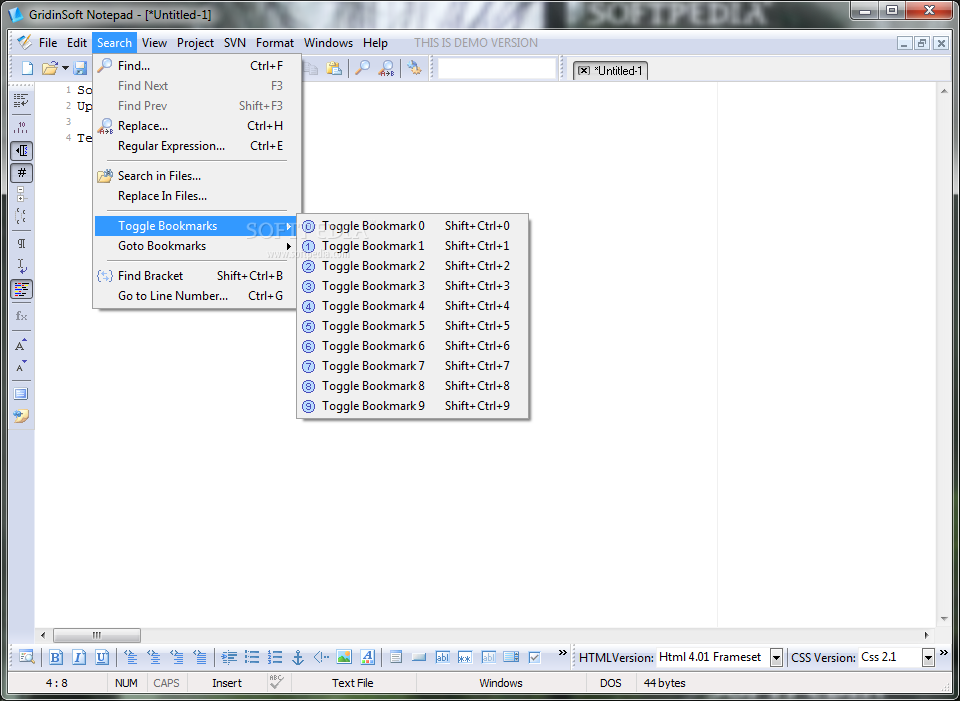Click the horizontal scrollbar thumb
960x701 pixels.
(x=97, y=635)
